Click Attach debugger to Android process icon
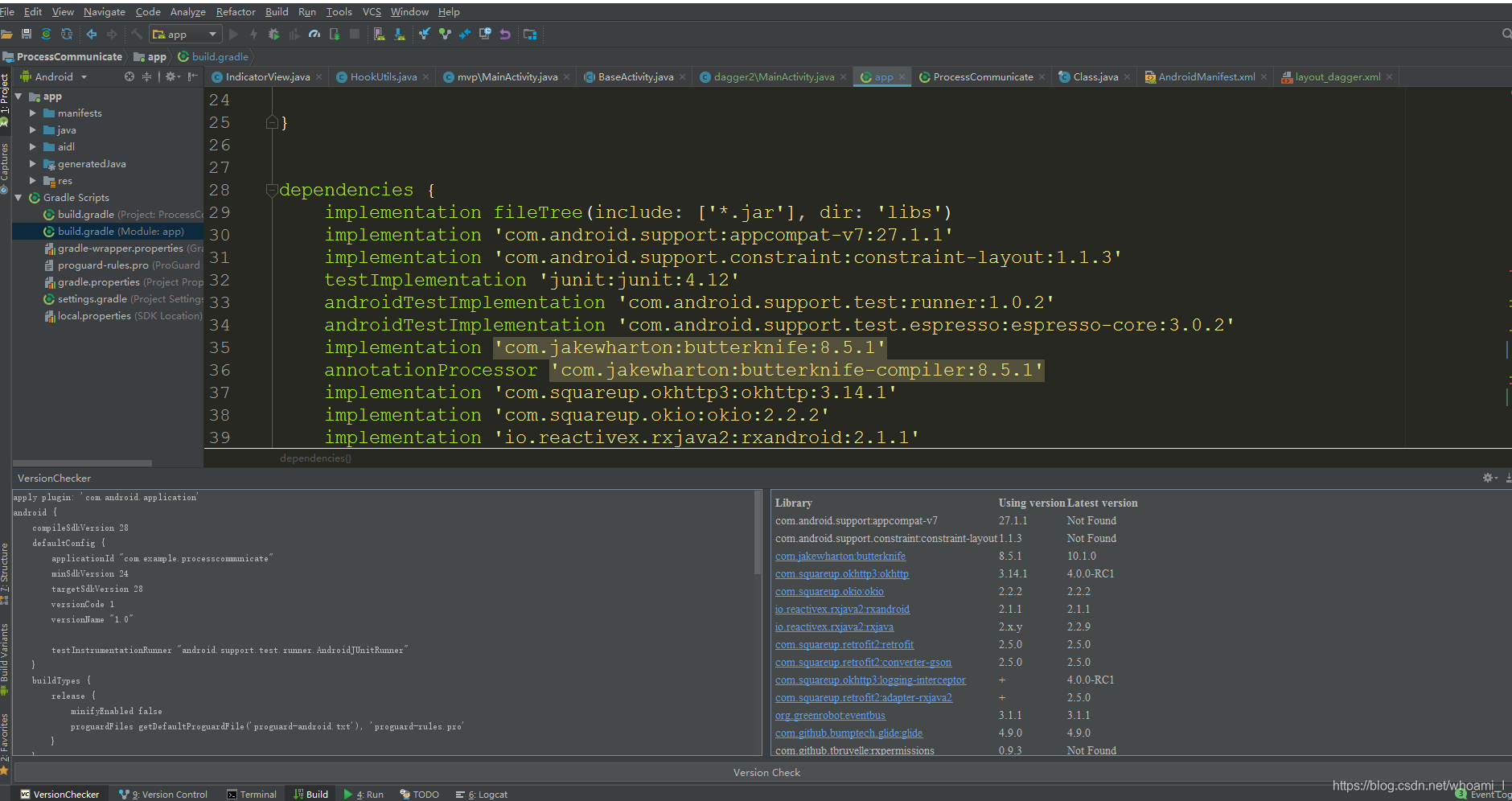Screen dimensions: 1512x801 (335, 34)
